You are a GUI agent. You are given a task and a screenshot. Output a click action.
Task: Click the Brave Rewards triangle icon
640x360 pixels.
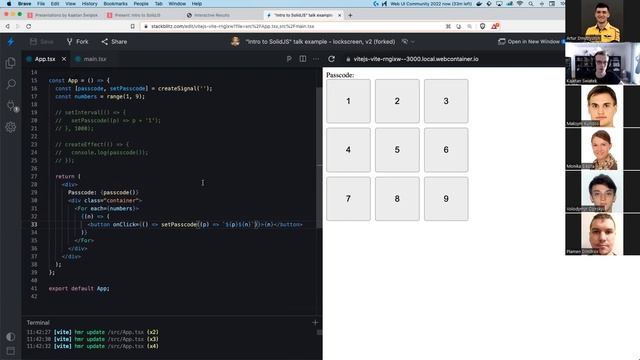[x=494, y=26]
